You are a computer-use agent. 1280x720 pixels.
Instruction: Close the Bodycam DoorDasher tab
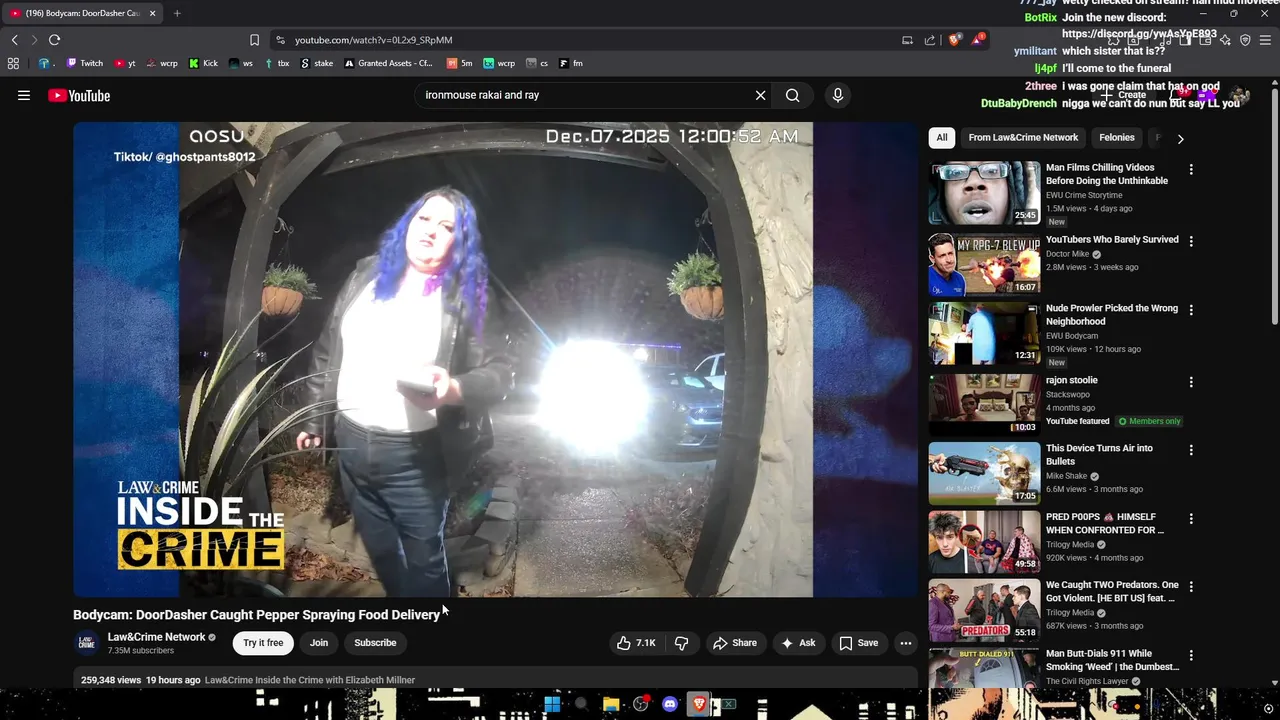(152, 13)
